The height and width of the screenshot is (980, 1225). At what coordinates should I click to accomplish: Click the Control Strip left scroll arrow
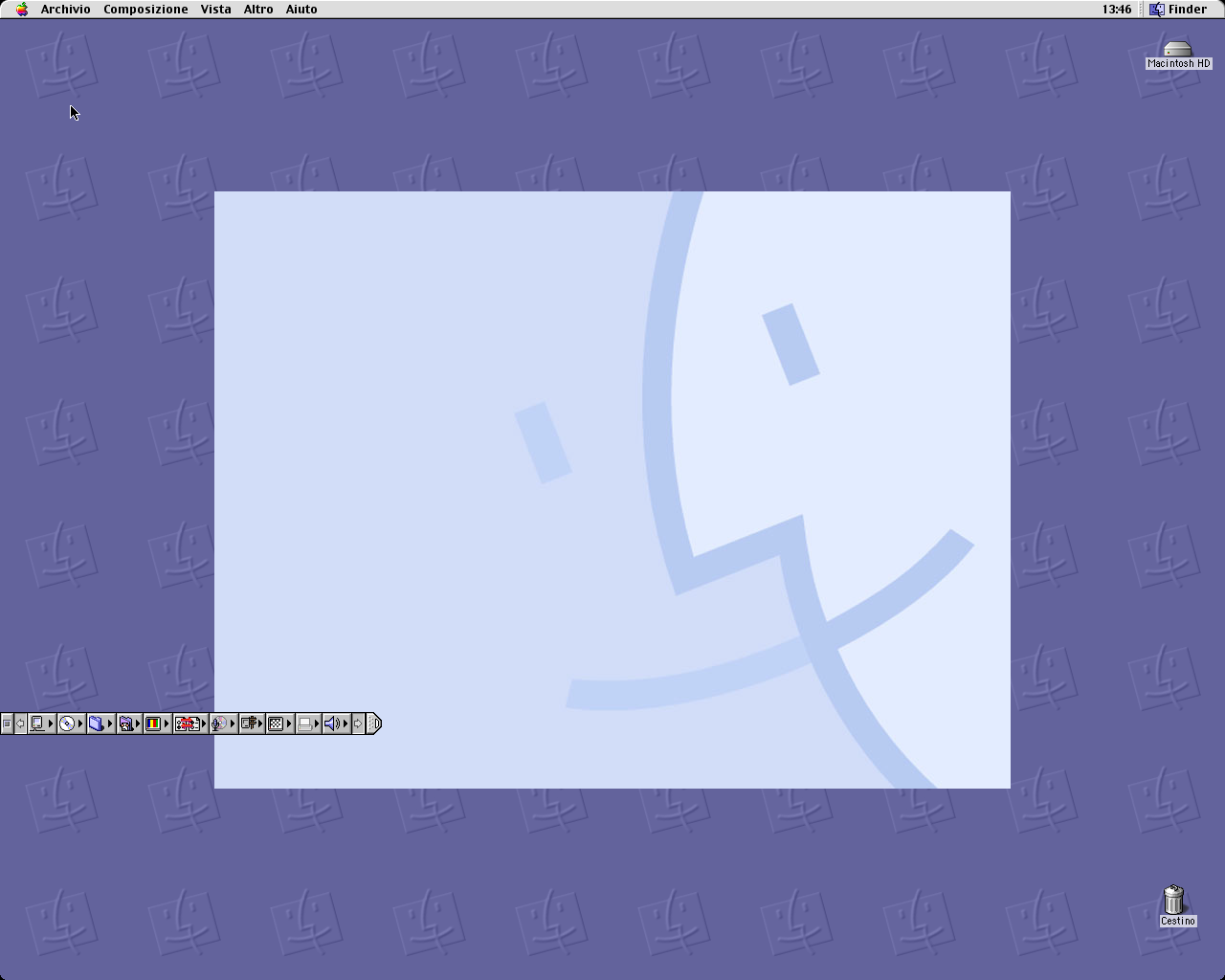pos(20,724)
